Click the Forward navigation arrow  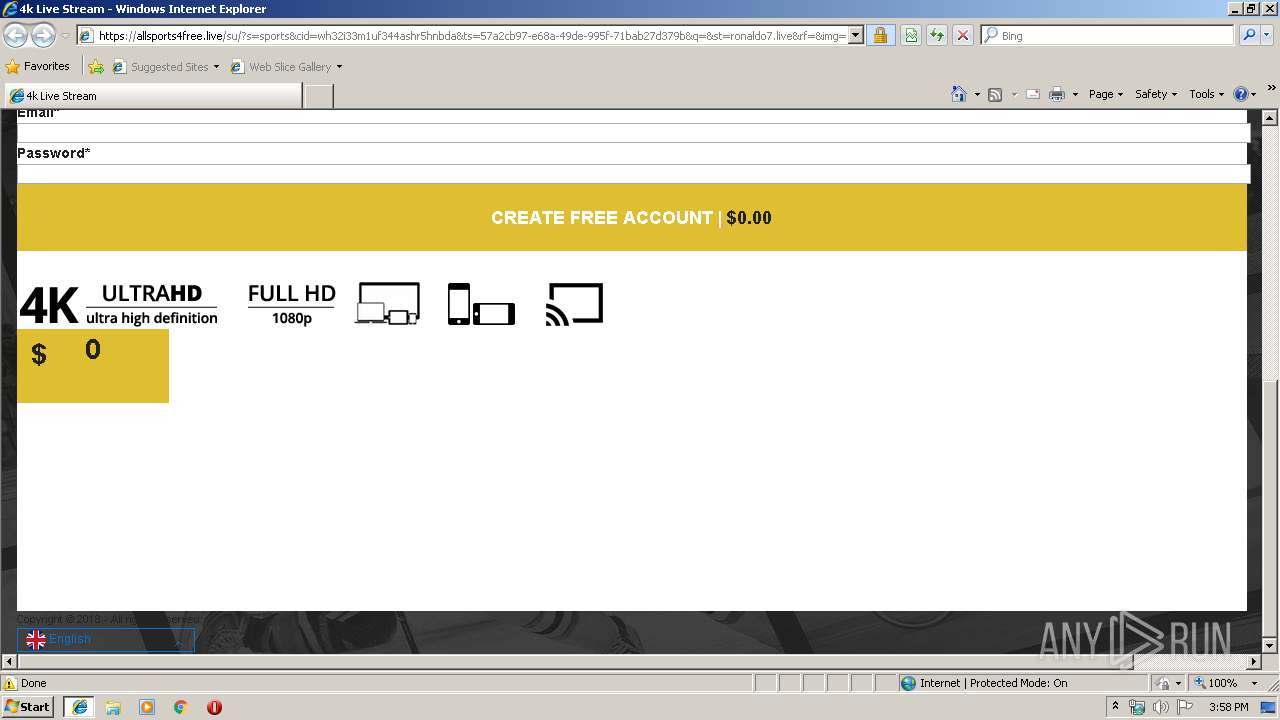pos(43,36)
